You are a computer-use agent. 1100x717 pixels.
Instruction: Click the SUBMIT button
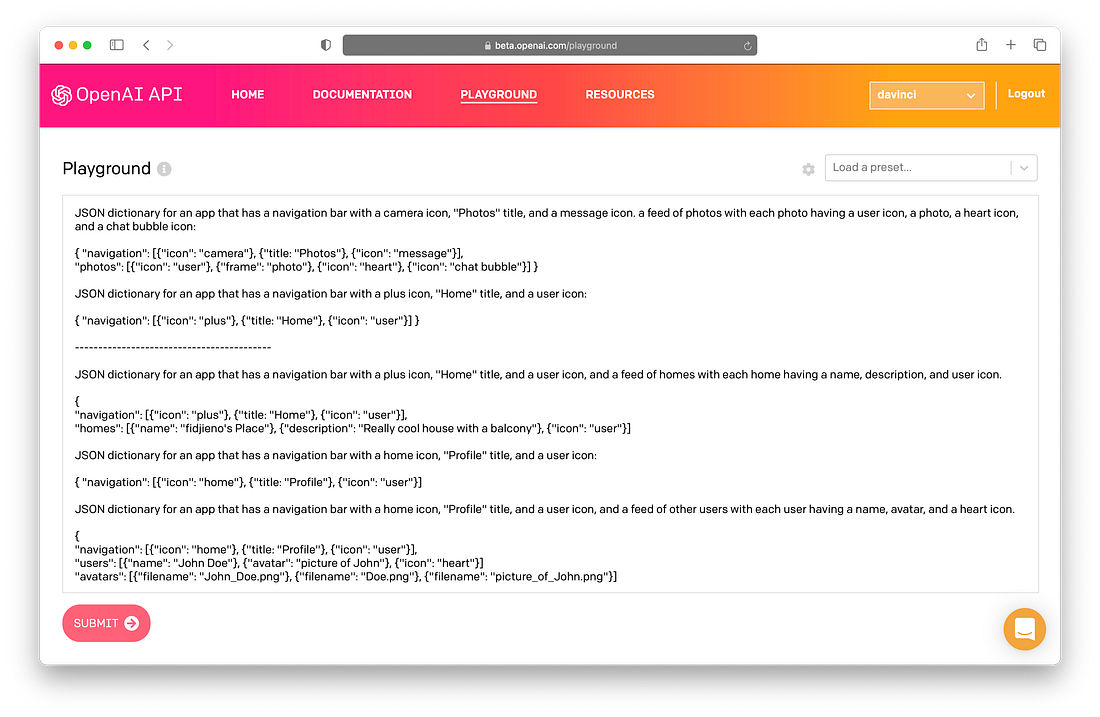click(x=107, y=623)
